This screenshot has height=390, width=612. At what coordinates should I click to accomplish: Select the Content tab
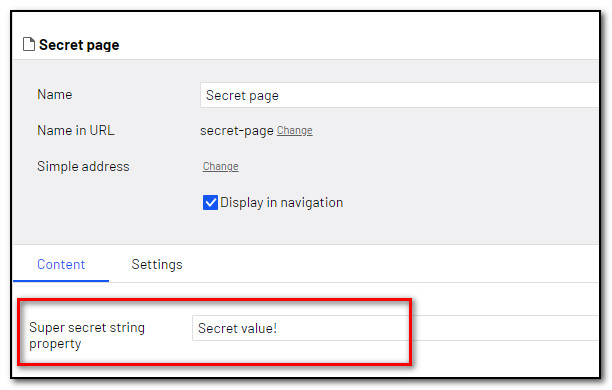click(x=61, y=264)
